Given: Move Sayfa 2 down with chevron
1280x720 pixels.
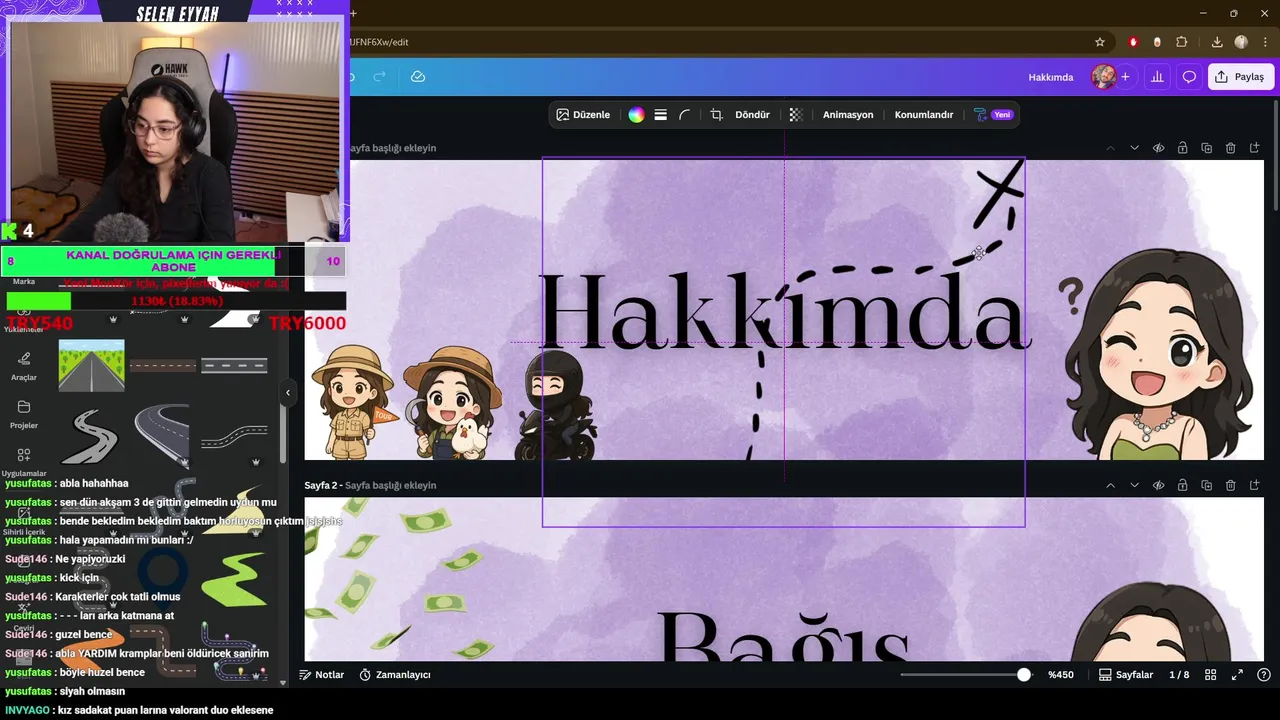Looking at the screenshot, I should pos(1134,485).
